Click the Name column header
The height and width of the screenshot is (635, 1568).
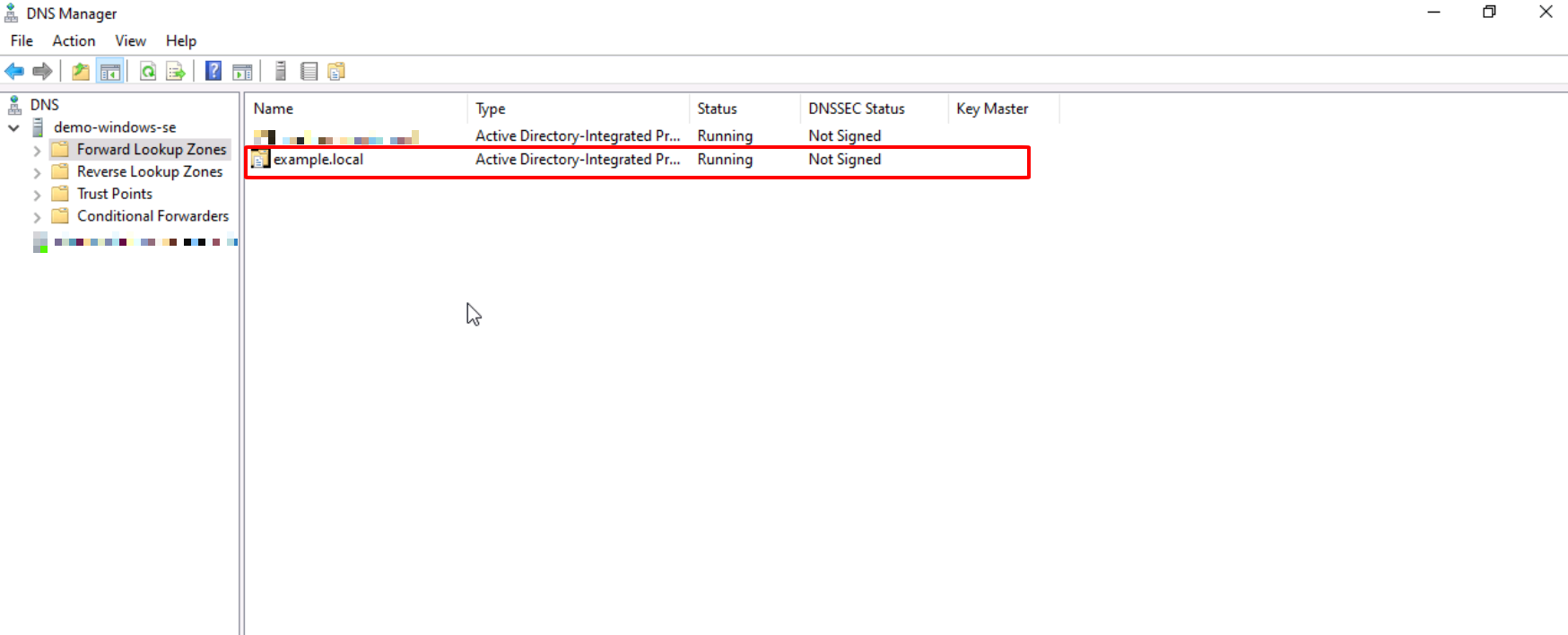[273, 109]
